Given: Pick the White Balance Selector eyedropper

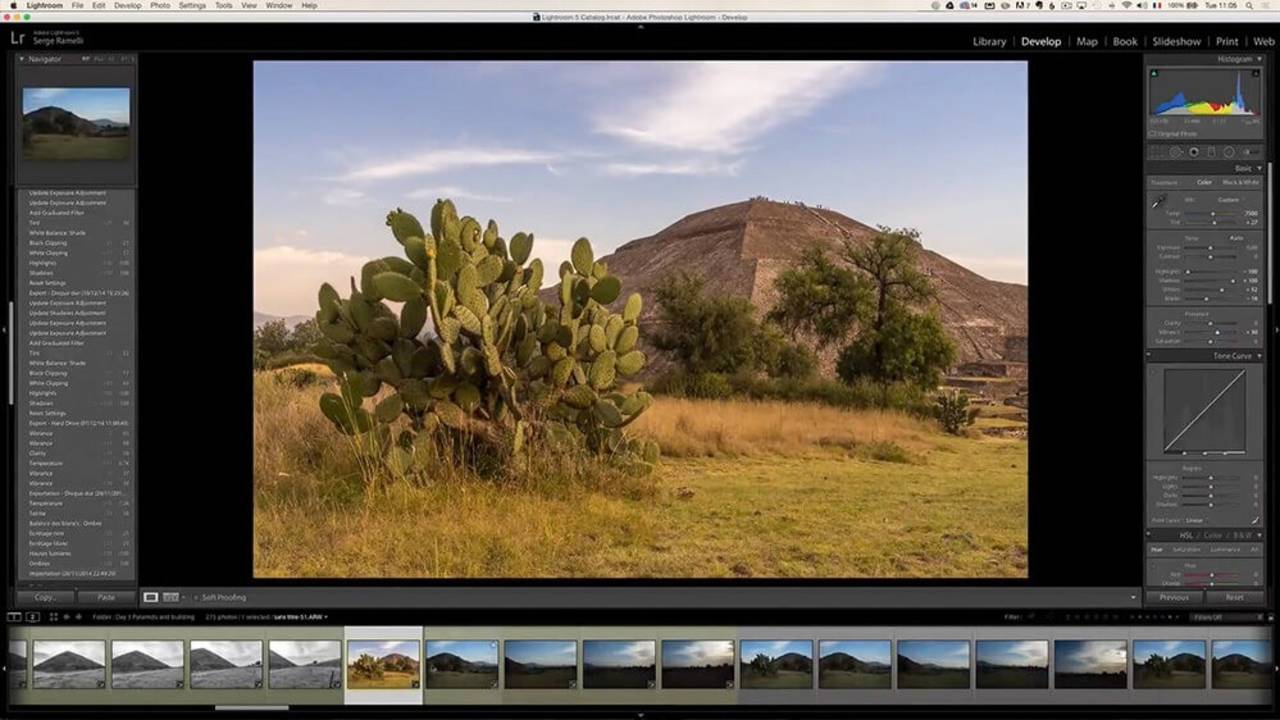Looking at the screenshot, I should [1158, 203].
